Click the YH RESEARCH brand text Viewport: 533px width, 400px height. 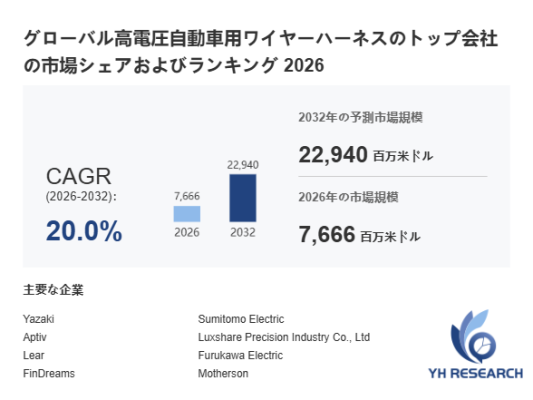click(476, 373)
